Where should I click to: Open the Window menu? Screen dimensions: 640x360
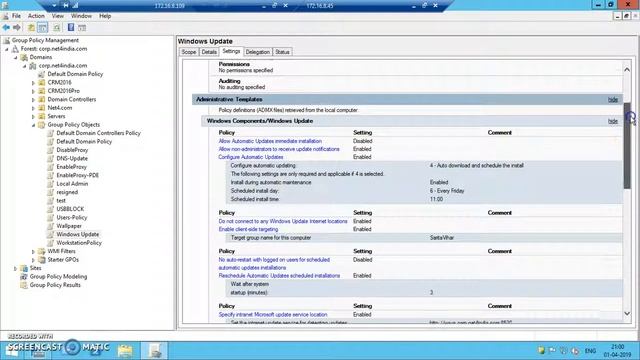pos(81,16)
